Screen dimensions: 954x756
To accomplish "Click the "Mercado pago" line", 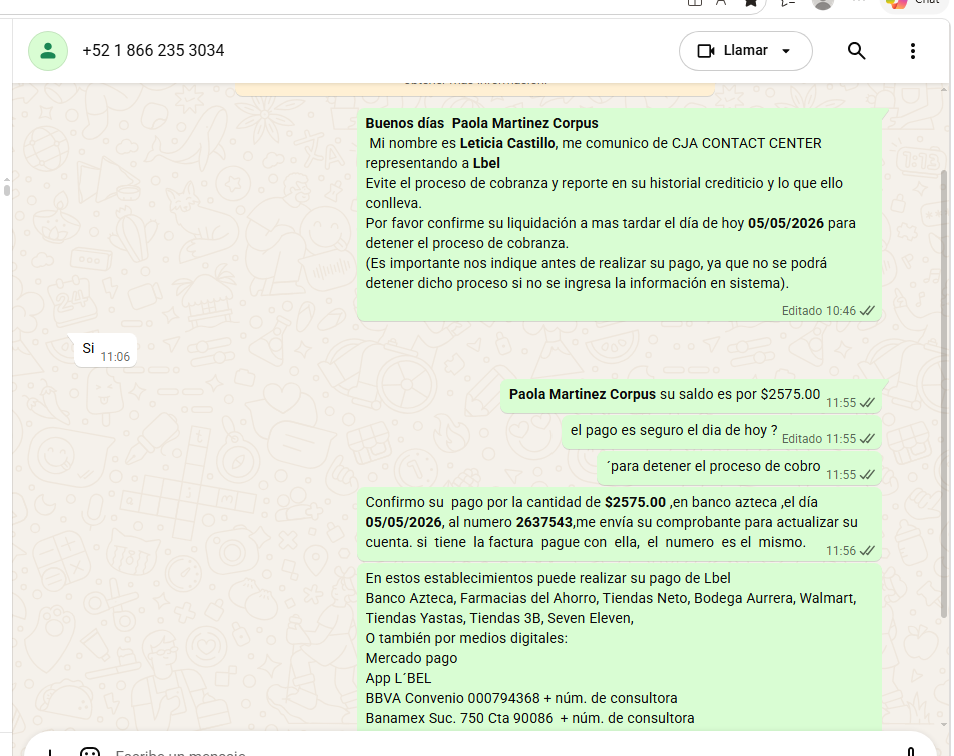I will click(411, 658).
